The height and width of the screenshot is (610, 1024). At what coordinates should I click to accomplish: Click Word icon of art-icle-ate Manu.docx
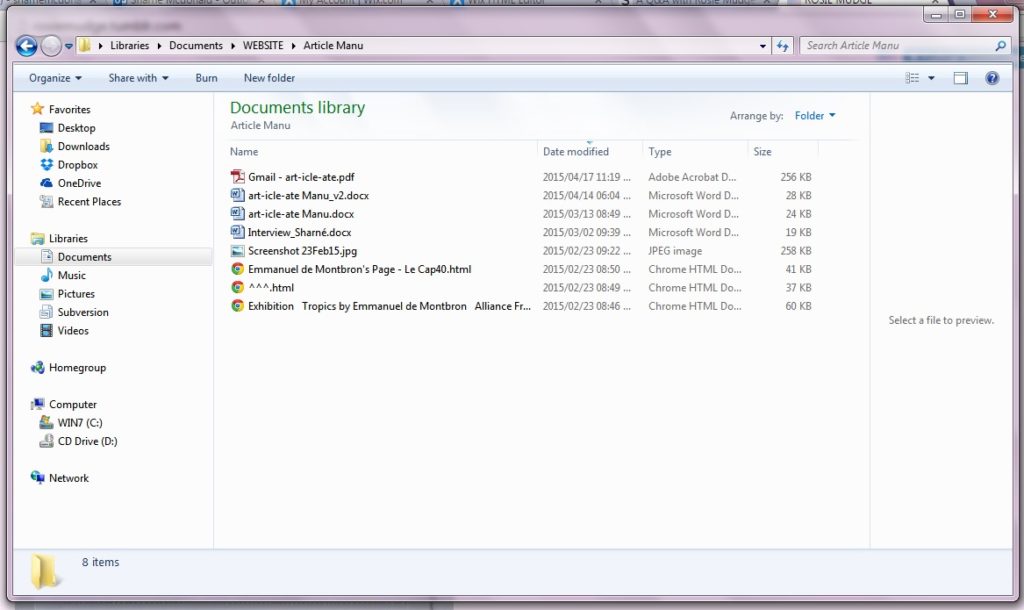238,214
